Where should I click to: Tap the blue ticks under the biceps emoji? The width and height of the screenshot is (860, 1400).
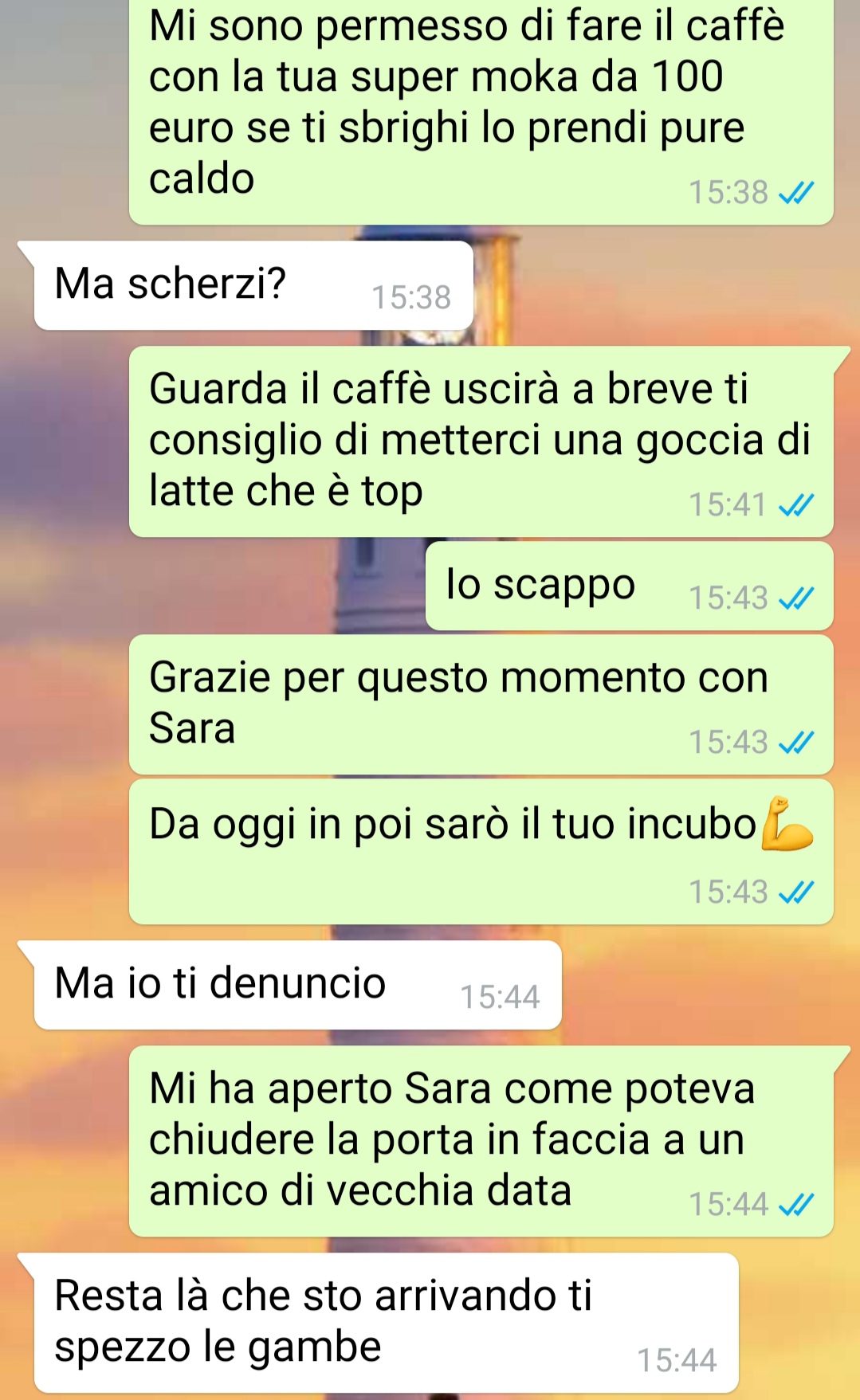(x=796, y=892)
